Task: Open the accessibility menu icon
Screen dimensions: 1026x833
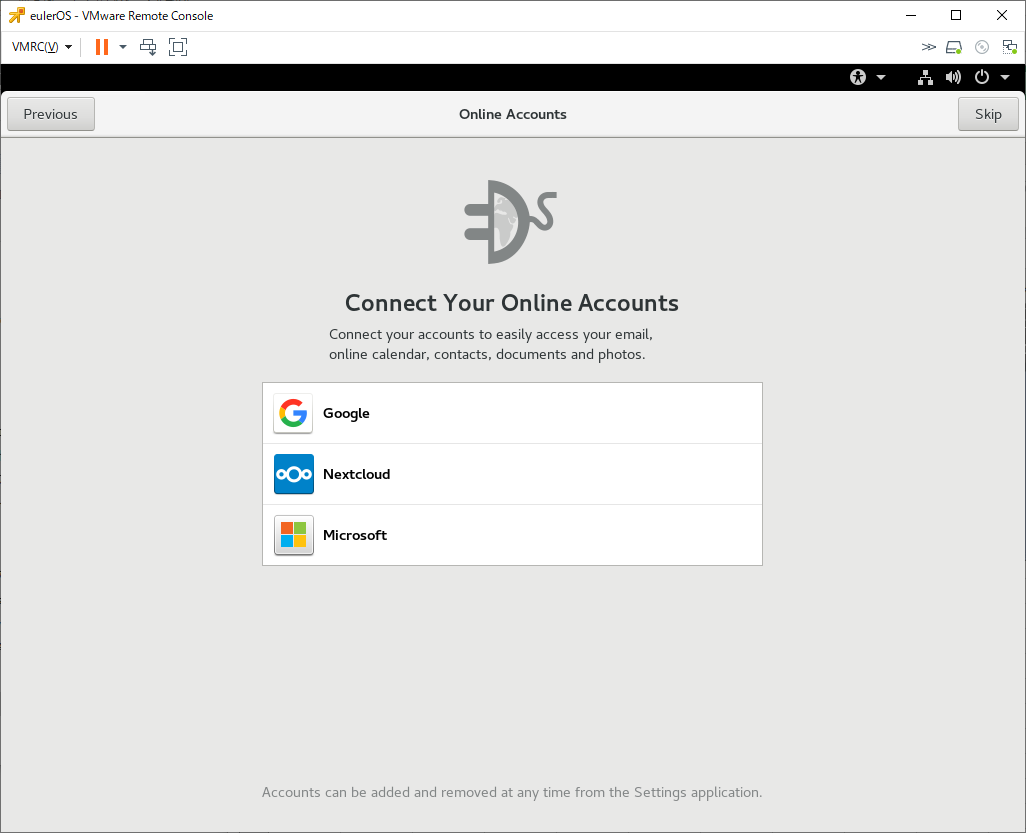Action: [x=857, y=77]
